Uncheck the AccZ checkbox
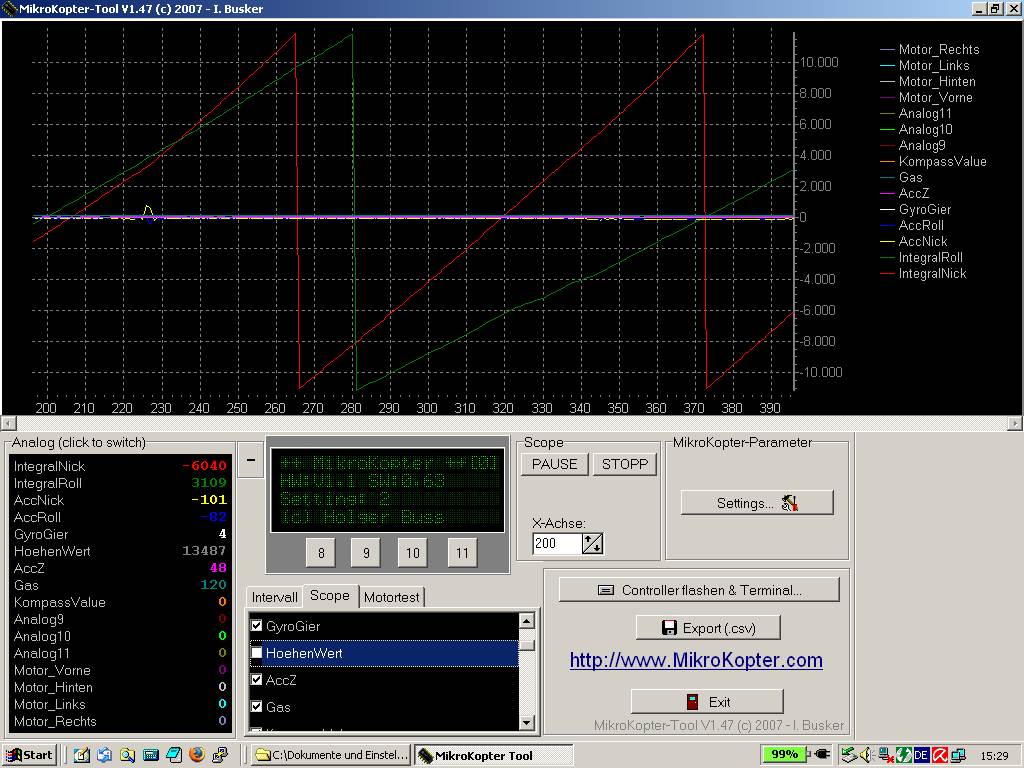Image resolution: width=1024 pixels, height=768 pixels. [257, 680]
